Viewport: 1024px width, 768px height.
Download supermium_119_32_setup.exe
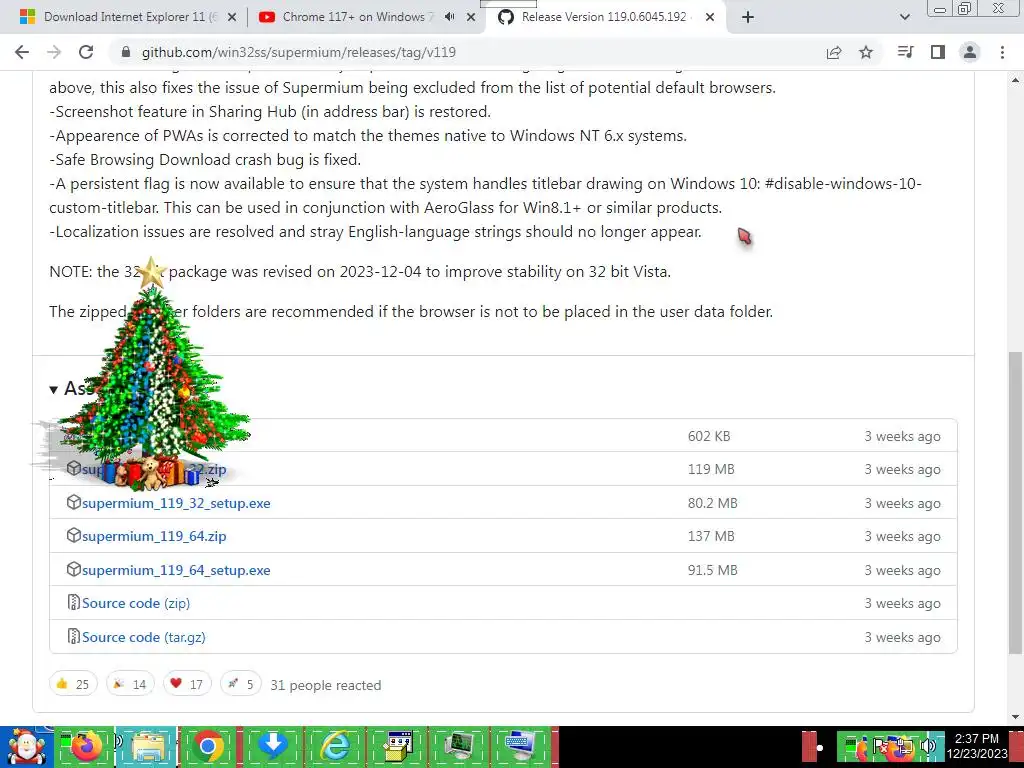click(x=176, y=504)
